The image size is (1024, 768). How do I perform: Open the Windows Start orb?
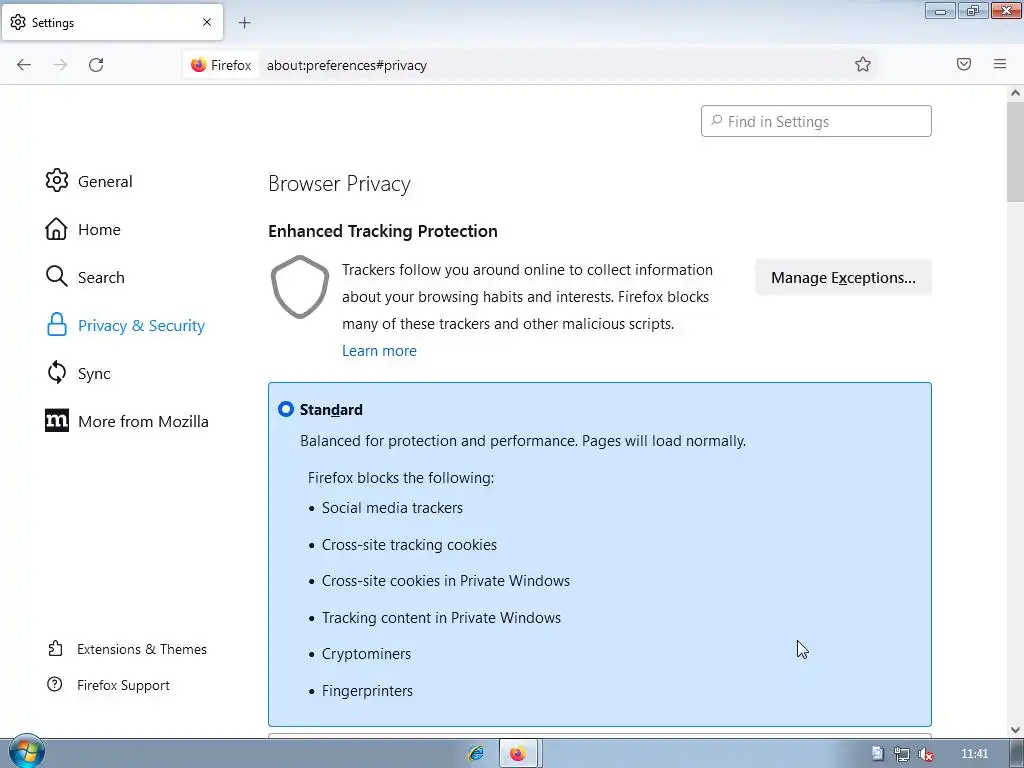coord(26,751)
